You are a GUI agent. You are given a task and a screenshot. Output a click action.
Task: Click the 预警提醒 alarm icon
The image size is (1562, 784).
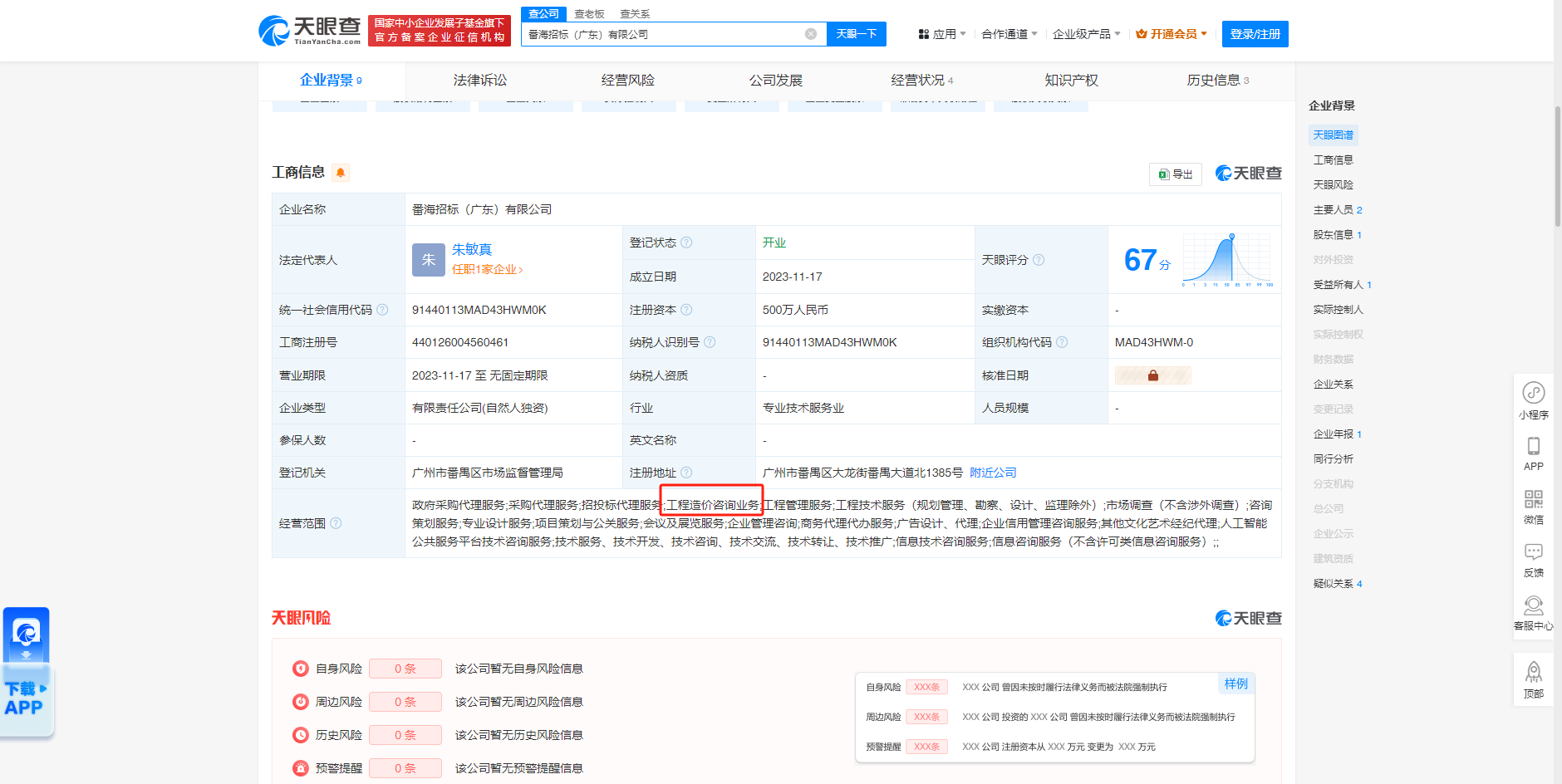(301, 768)
